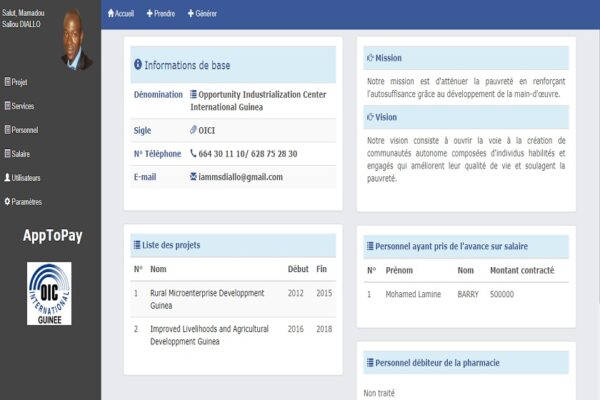Select the email iammsdiallo@gmail.com
Screen dimensions: 600x400
tap(241, 177)
